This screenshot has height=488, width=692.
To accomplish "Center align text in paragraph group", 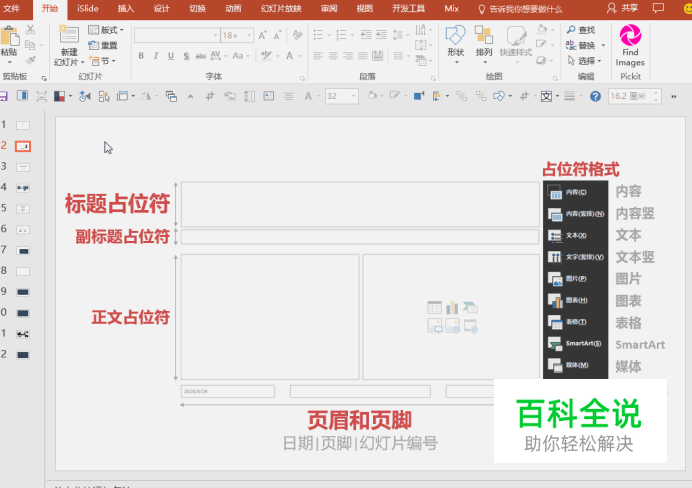I will (333, 56).
